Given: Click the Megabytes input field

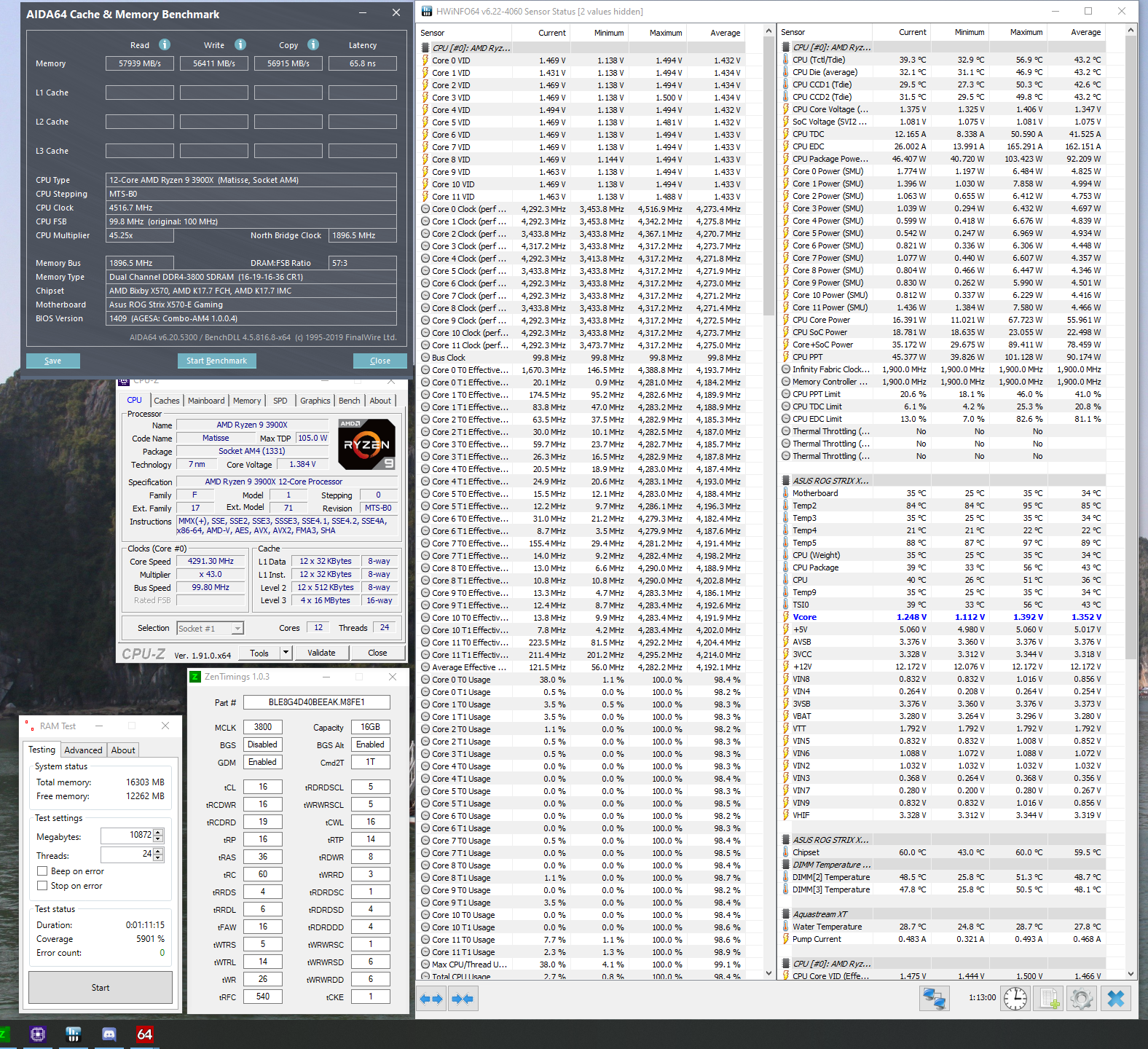Looking at the screenshot, I should coord(127,836).
